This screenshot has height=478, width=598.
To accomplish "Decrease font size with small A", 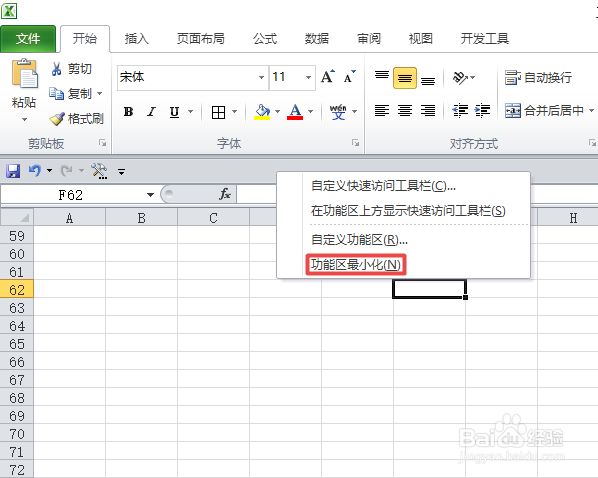I will tap(349, 77).
